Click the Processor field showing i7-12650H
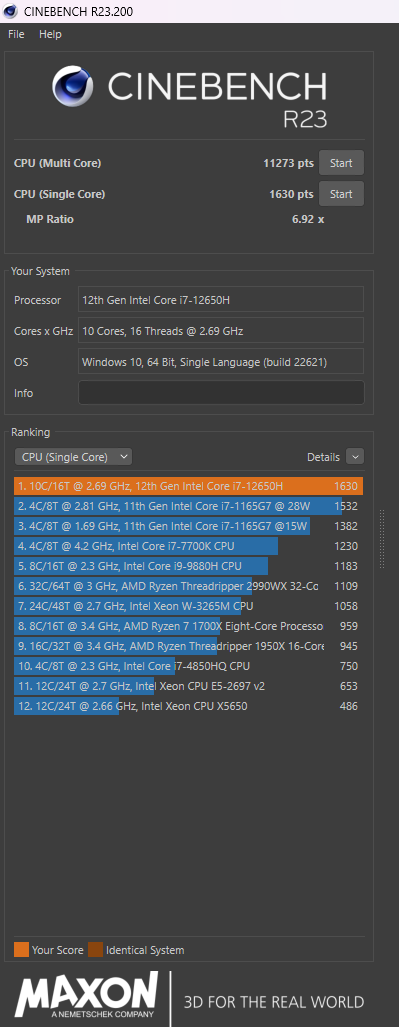The height and width of the screenshot is (1027, 399). click(221, 299)
